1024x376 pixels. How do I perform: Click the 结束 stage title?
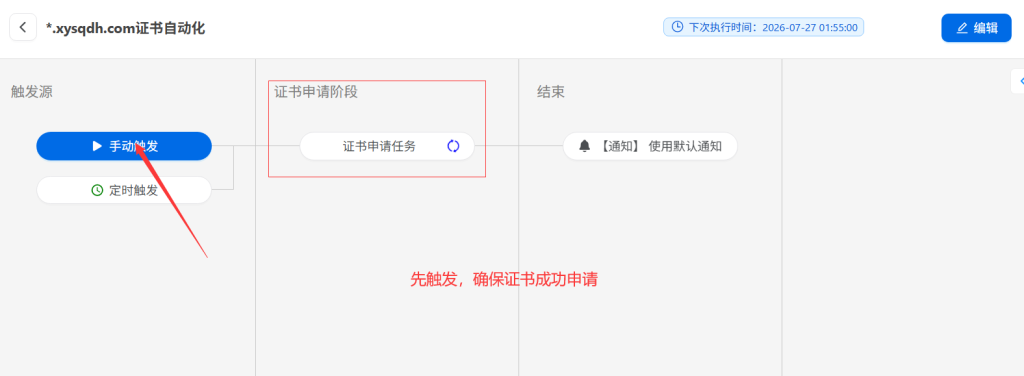(x=551, y=92)
